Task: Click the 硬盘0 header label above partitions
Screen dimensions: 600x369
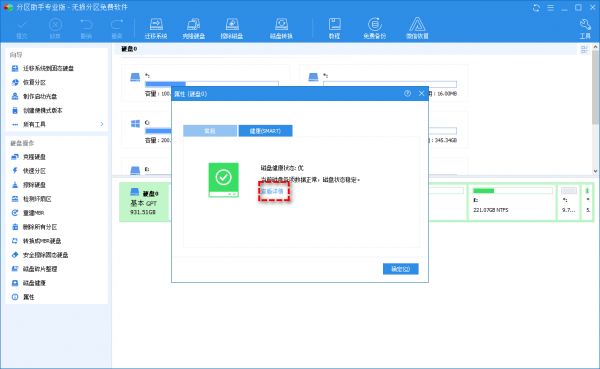Action: tap(129, 49)
